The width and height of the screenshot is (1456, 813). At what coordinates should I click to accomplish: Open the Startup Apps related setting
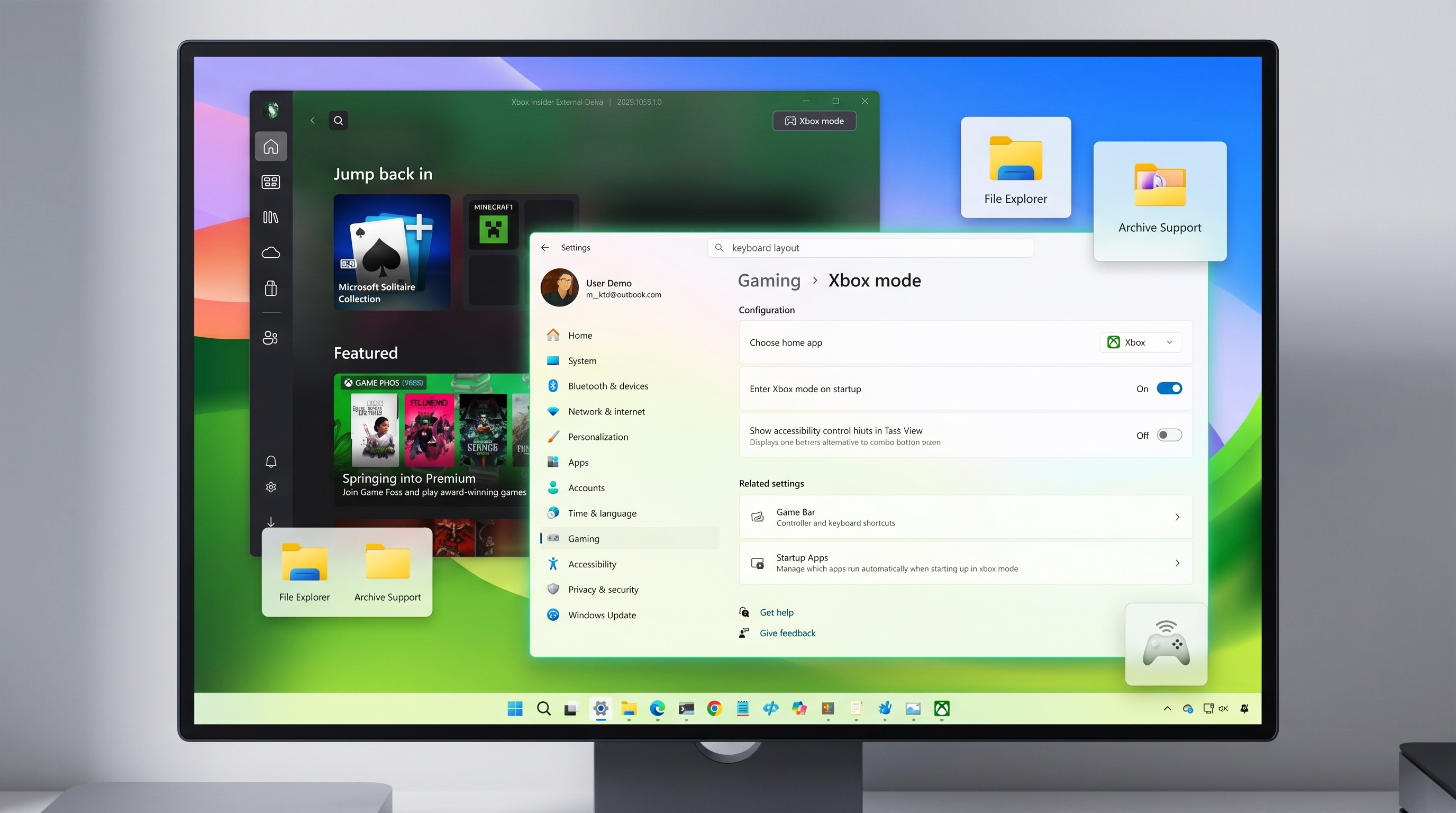pyautogui.click(x=966, y=563)
